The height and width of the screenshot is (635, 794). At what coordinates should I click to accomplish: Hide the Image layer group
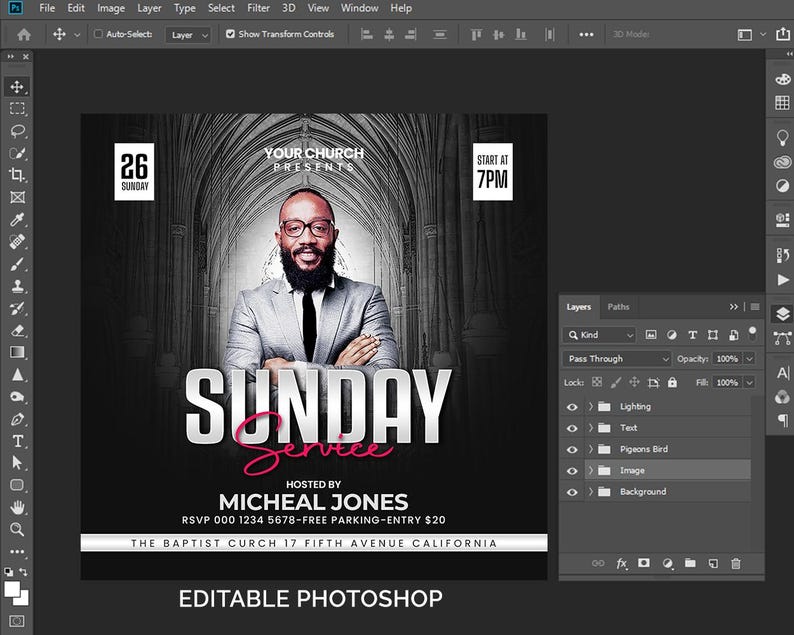click(572, 470)
